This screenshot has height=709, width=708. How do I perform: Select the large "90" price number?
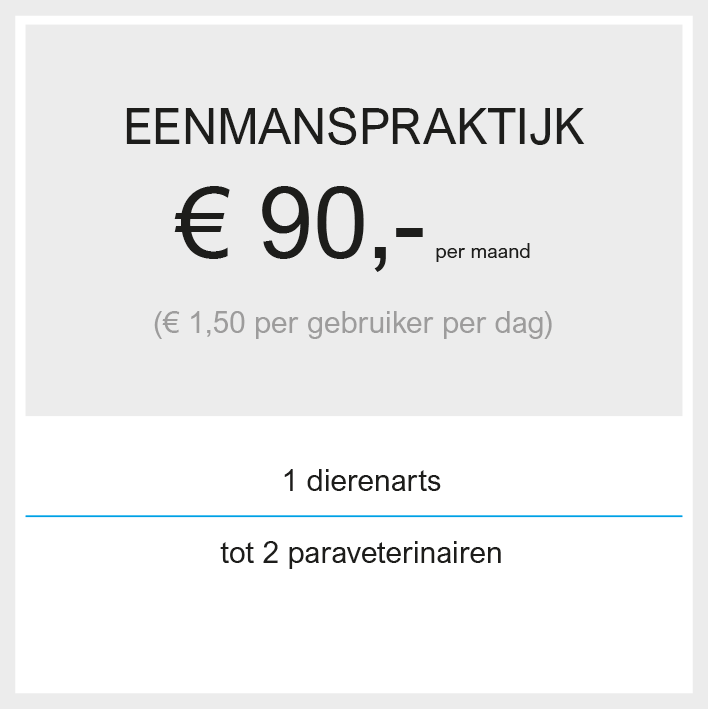[x=313, y=223]
